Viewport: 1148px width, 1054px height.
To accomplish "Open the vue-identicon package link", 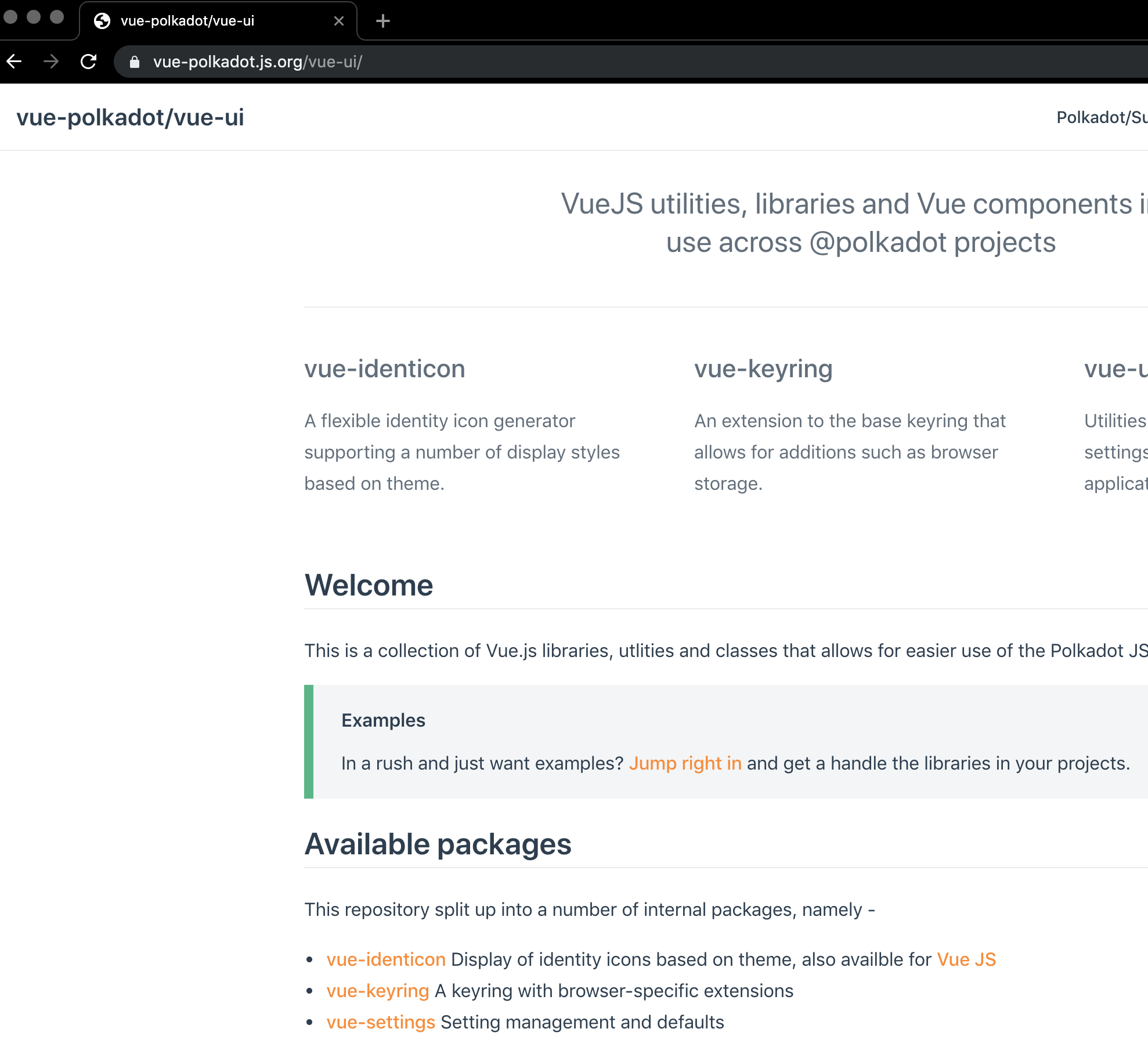I will [386, 959].
